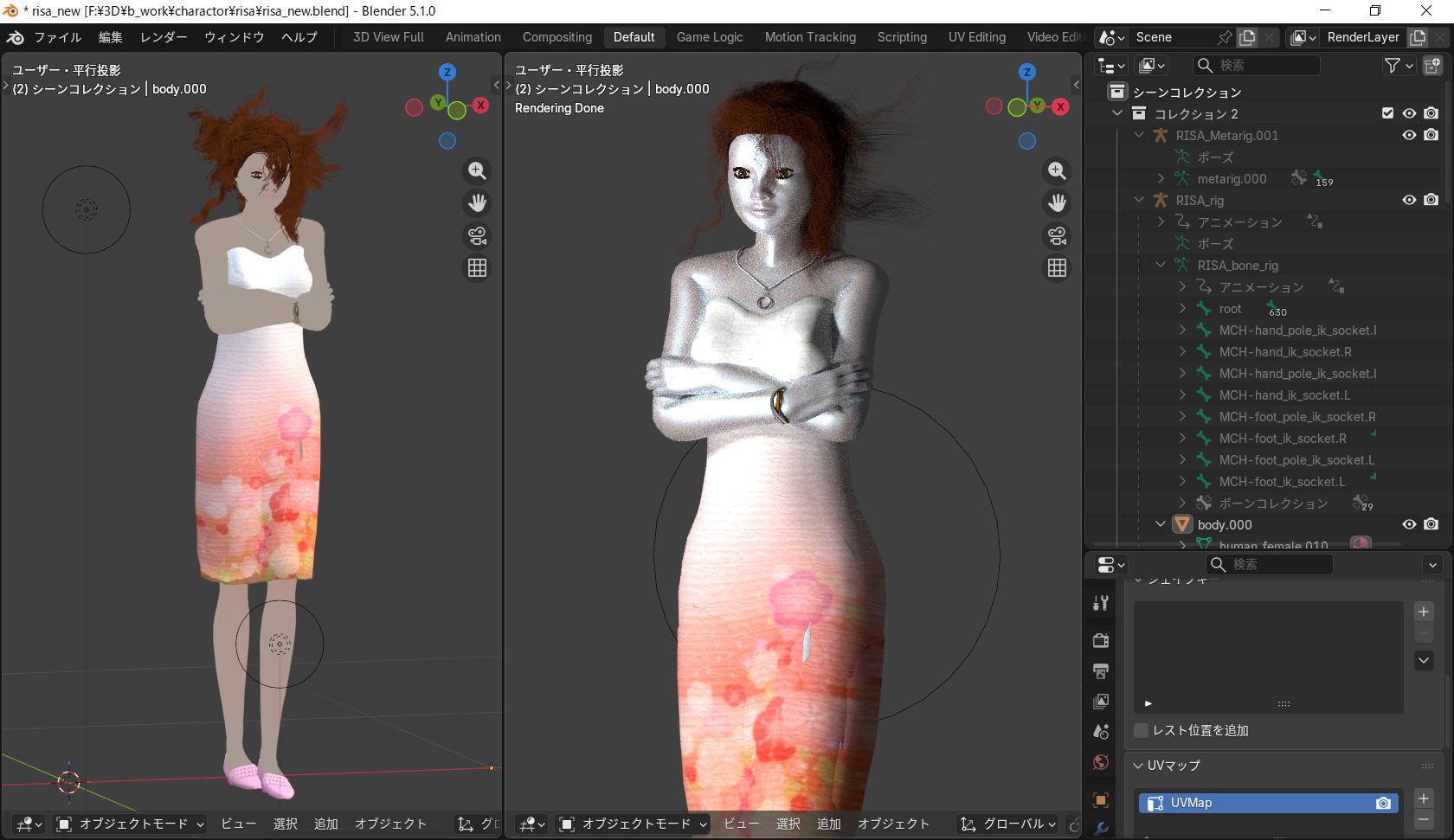Uncheck the コレクション 2 exclude checkbox
This screenshot has height=840, width=1454.
tap(1387, 113)
